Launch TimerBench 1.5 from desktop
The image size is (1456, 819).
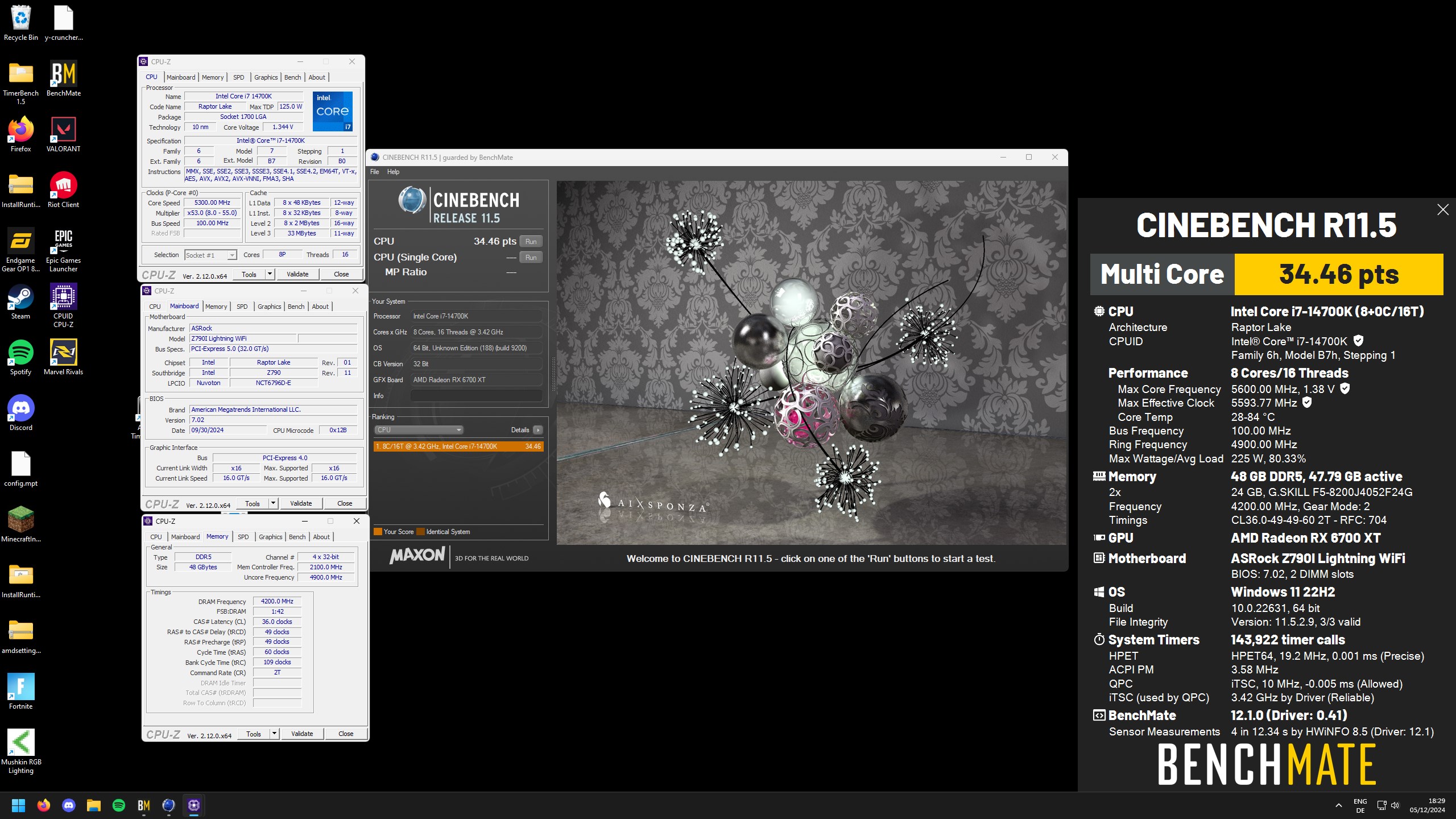pyautogui.click(x=21, y=82)
